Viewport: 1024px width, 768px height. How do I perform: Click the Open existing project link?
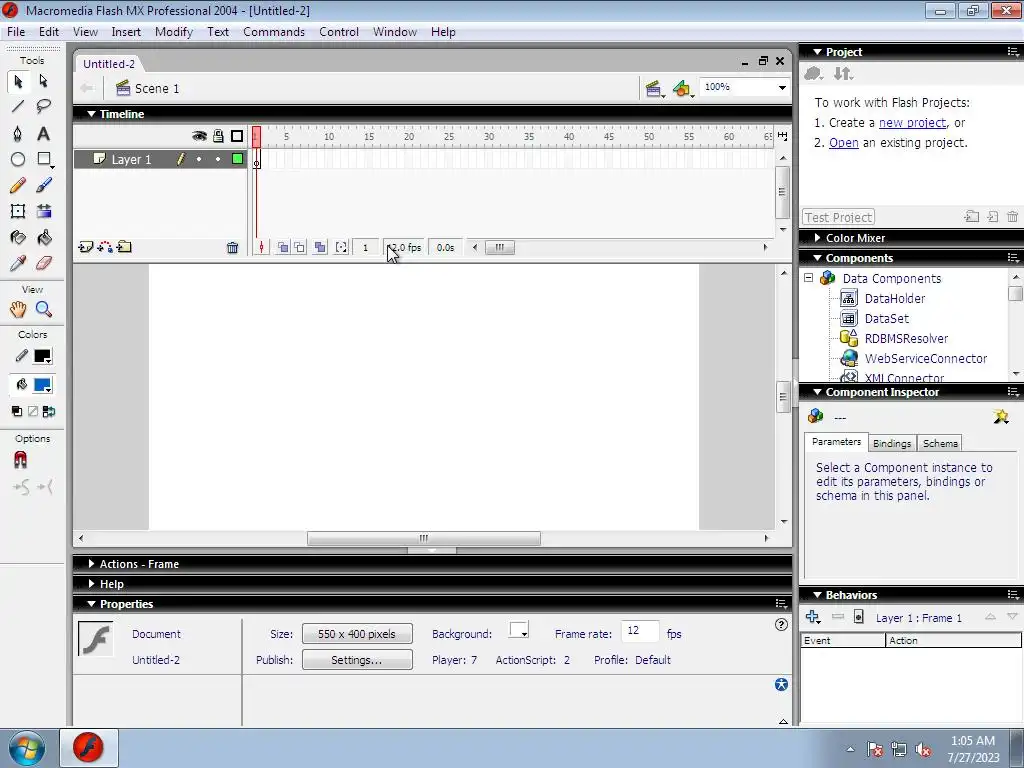pos(844,142)
